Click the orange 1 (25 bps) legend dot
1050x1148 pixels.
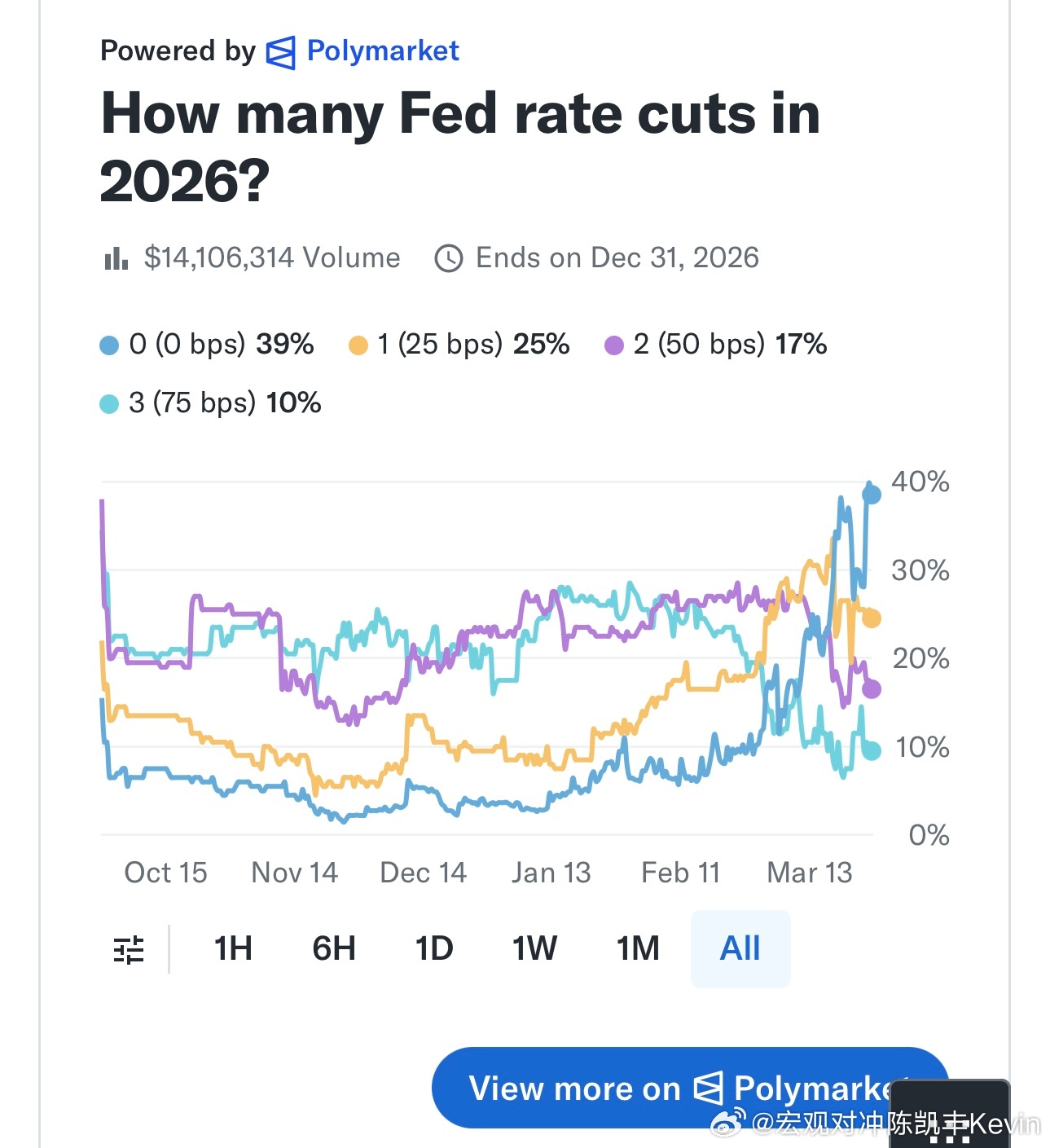click(358, 345)
